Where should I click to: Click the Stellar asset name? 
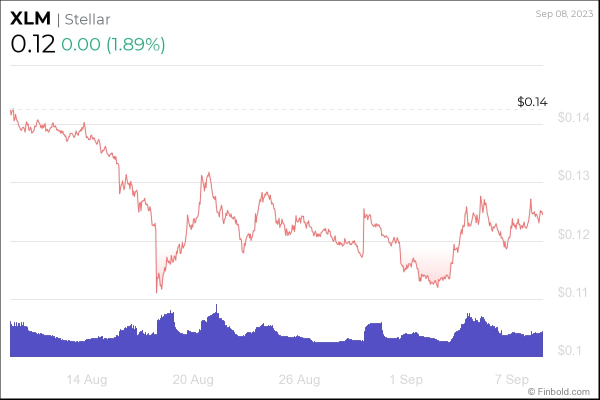point(91,19)
